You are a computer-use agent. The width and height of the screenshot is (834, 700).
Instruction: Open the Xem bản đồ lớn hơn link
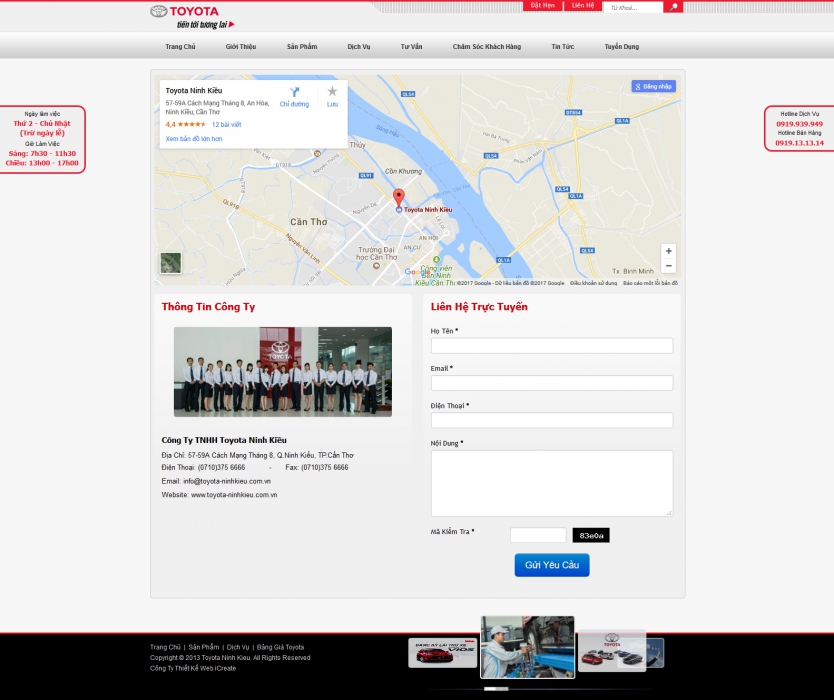tap(194, 139)
